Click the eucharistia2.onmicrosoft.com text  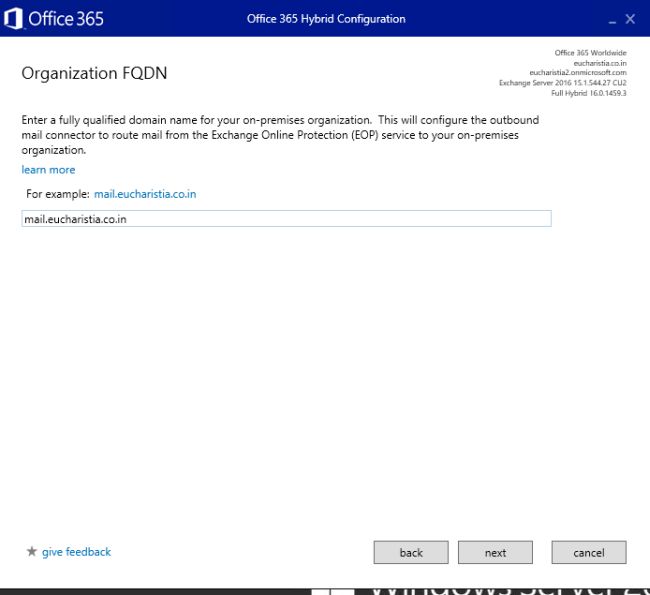click(578, 73)
